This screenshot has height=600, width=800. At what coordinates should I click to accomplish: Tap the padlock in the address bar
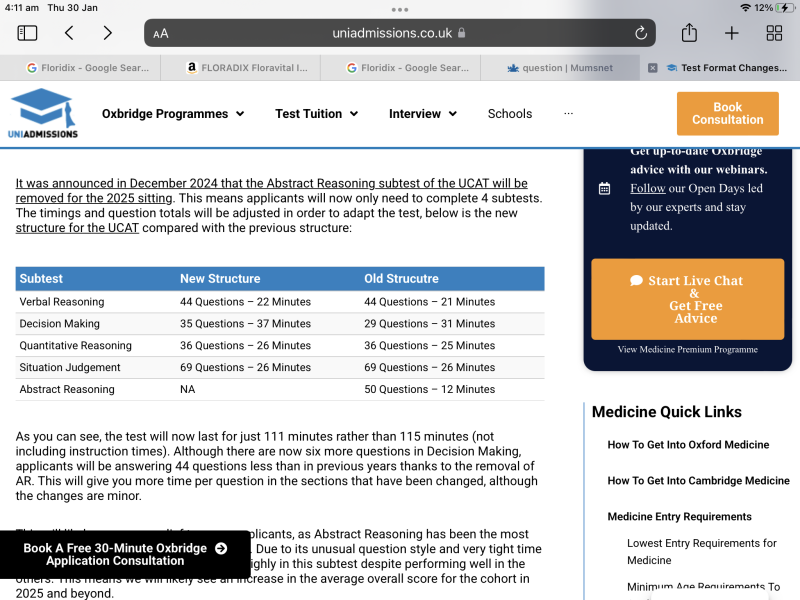tap(461, 33)
